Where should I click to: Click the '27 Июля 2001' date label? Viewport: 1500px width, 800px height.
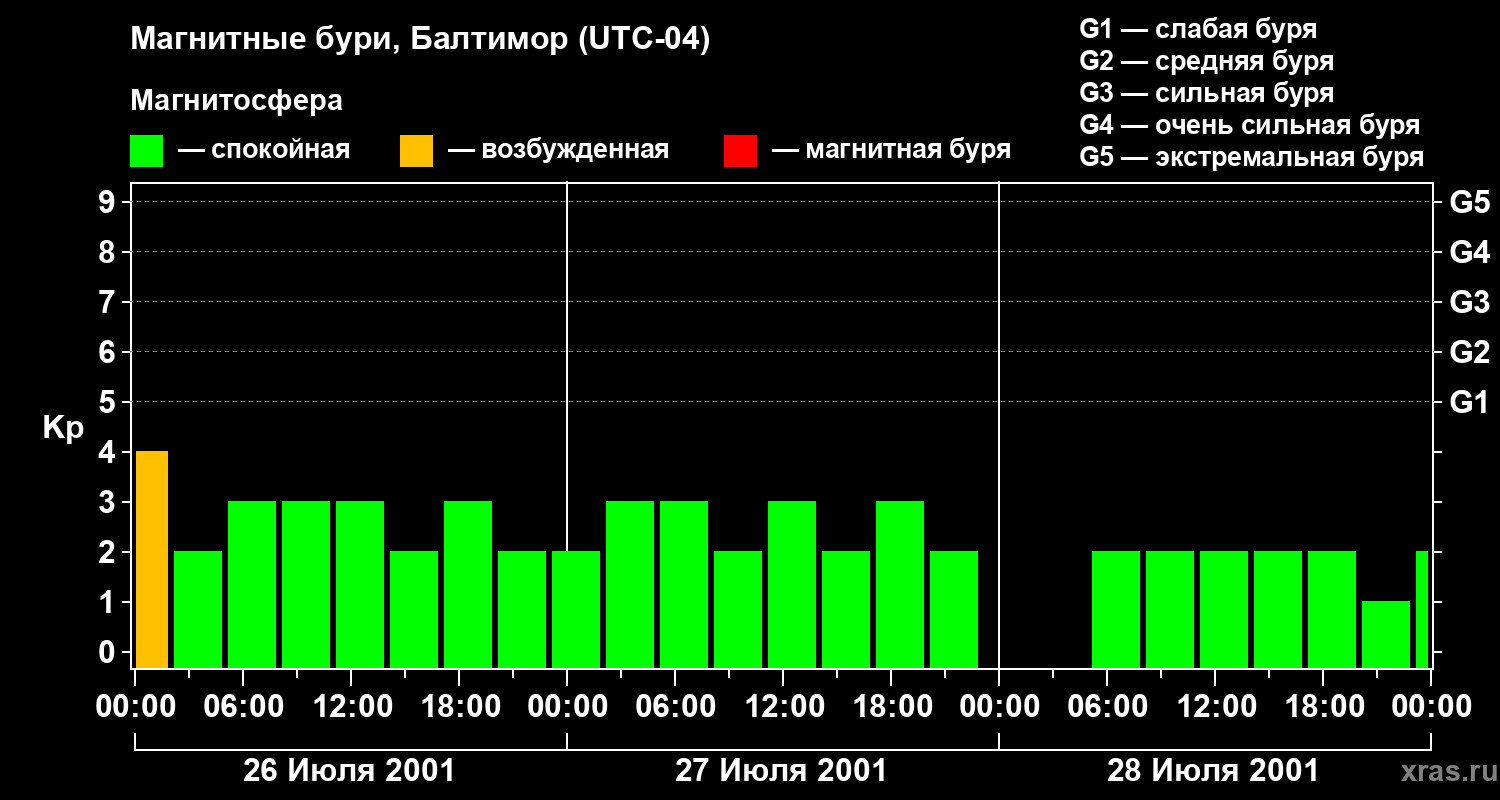pos(781,771)
